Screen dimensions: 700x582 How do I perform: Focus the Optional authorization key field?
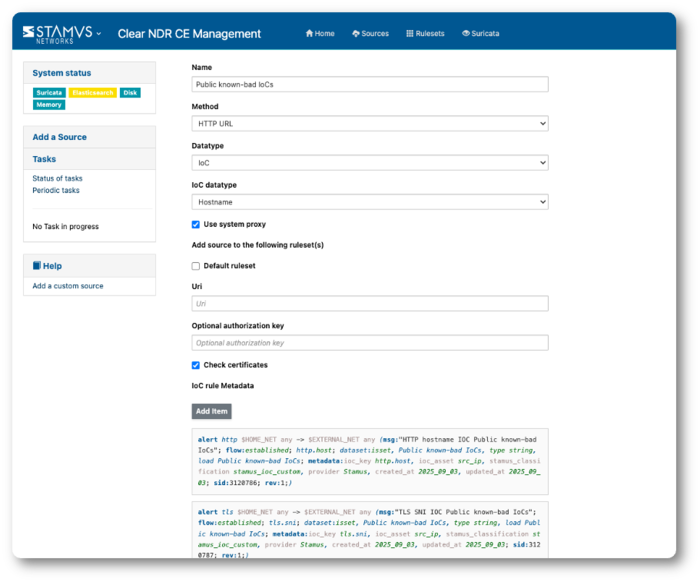pyautogui.click(x=370, y=343)
